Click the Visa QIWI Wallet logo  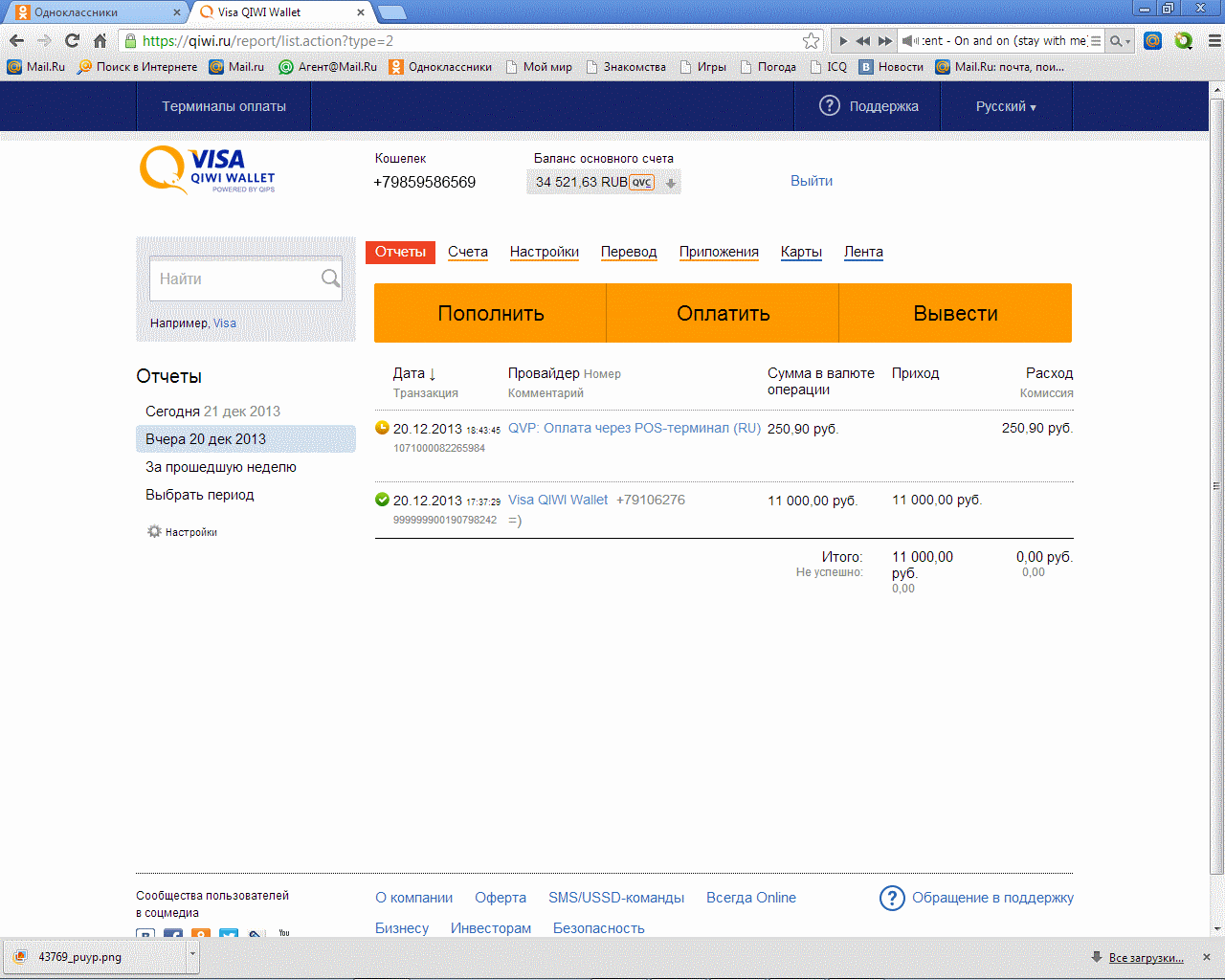coord(208,170)
